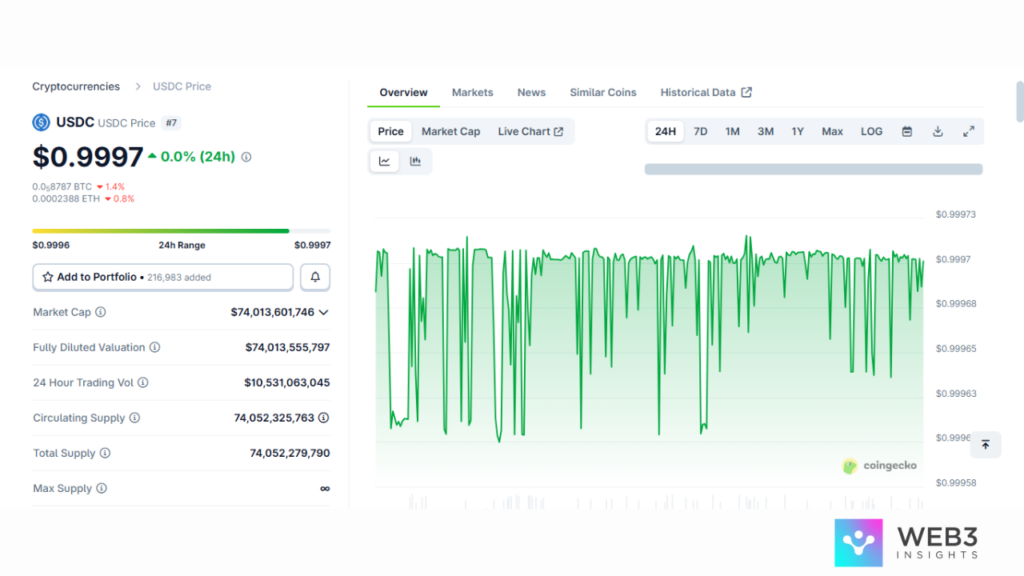Click info icon after circulating supply value
The height and width of the screenshot is (576, 1024).
(x=323, y=418)
